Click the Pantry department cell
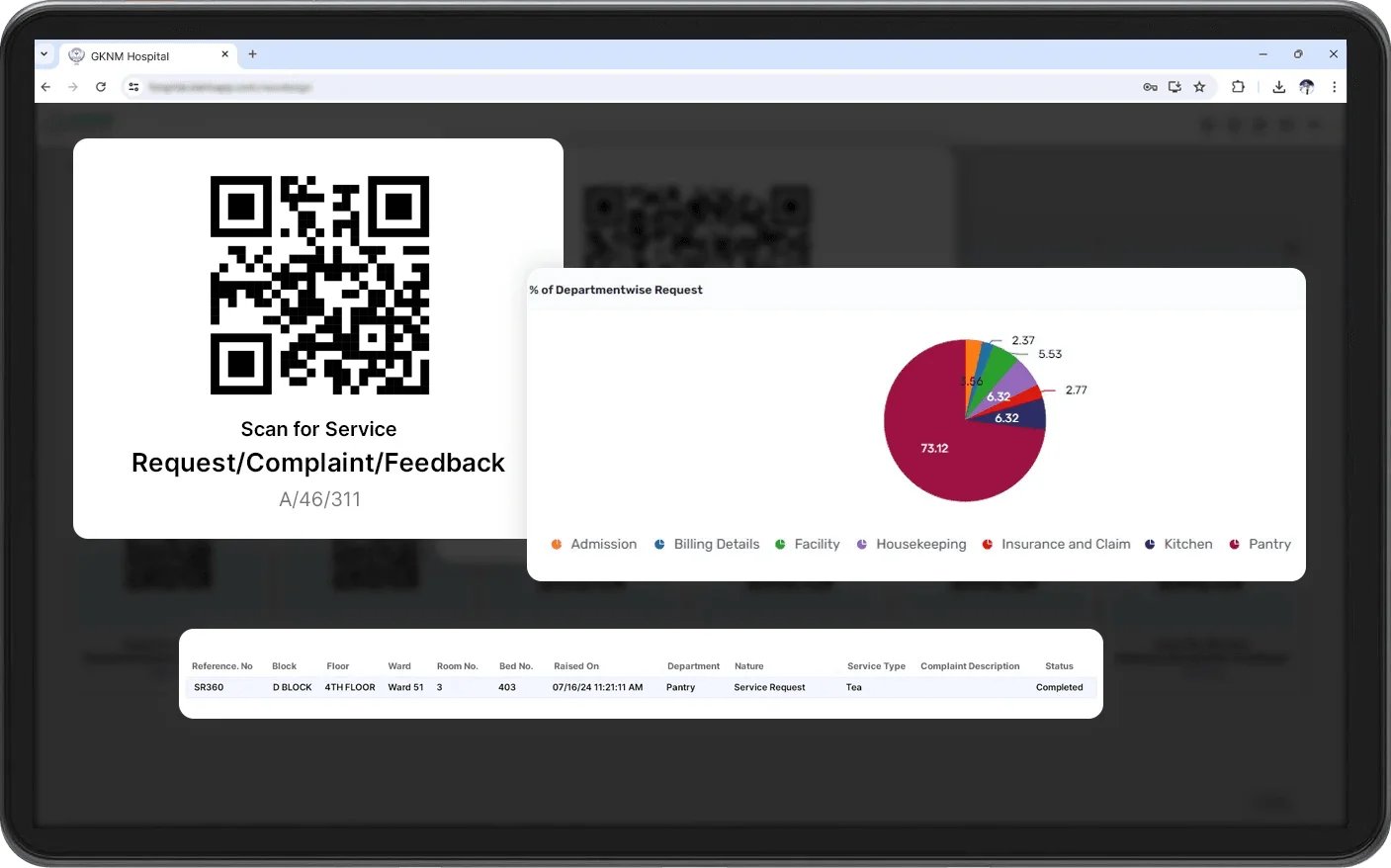The width and height of the screenshot is (1391, 868). 681,687
